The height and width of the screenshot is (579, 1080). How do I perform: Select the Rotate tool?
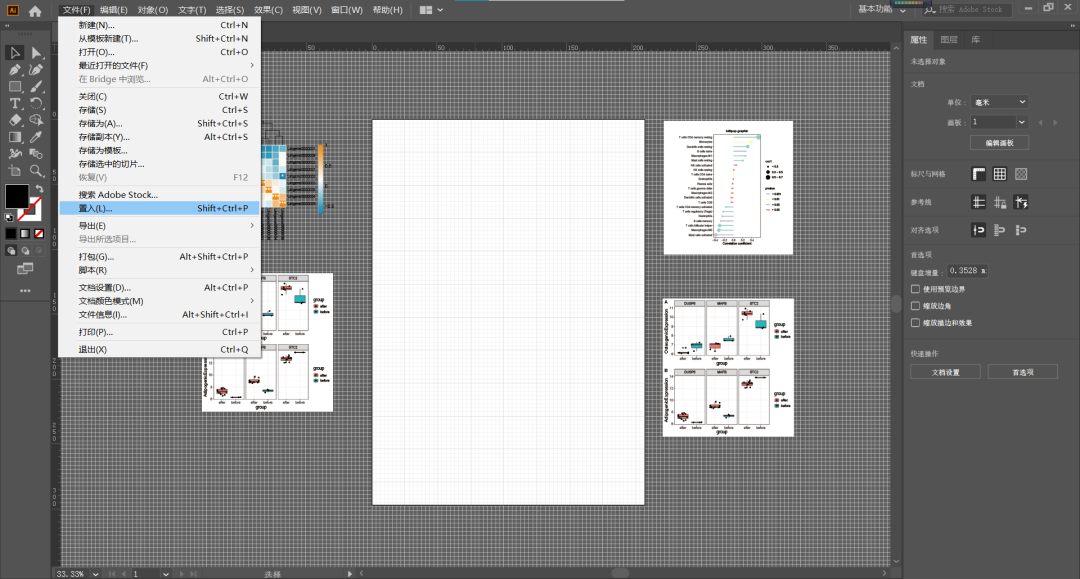(36, 103)
